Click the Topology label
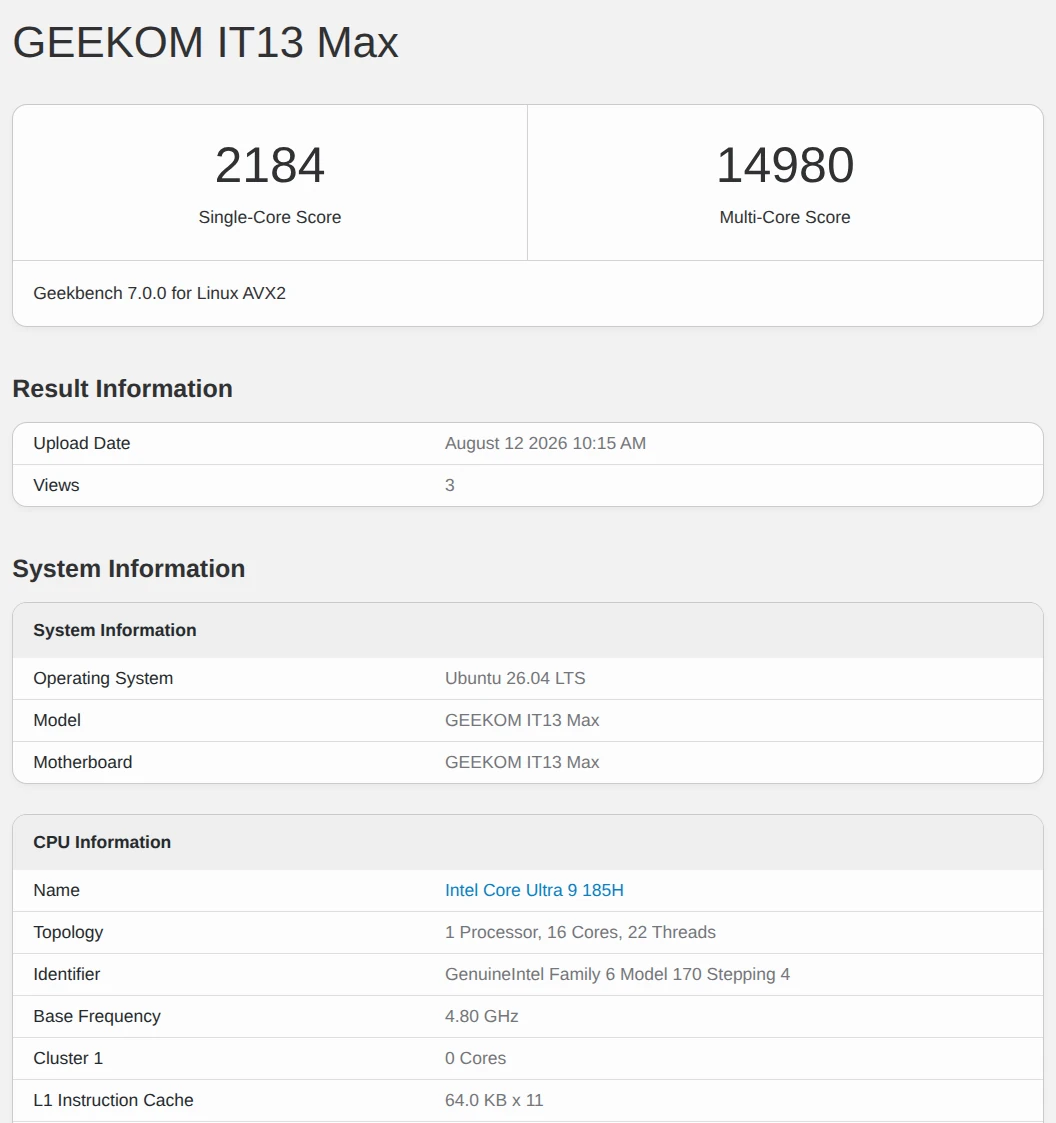This screenshot has height=1123, width=1056. (68, 932)
